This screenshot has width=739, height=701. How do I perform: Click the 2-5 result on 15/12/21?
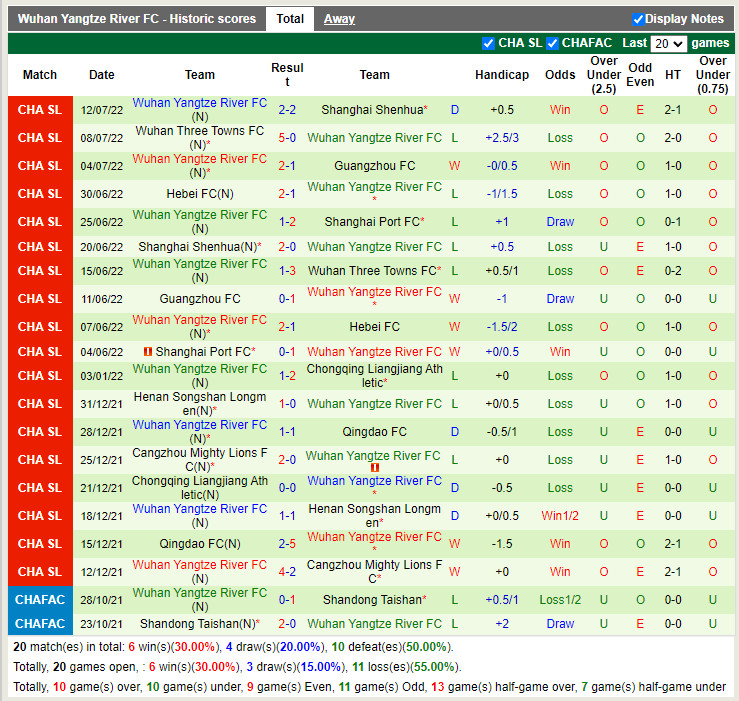[x=287, y=544]
